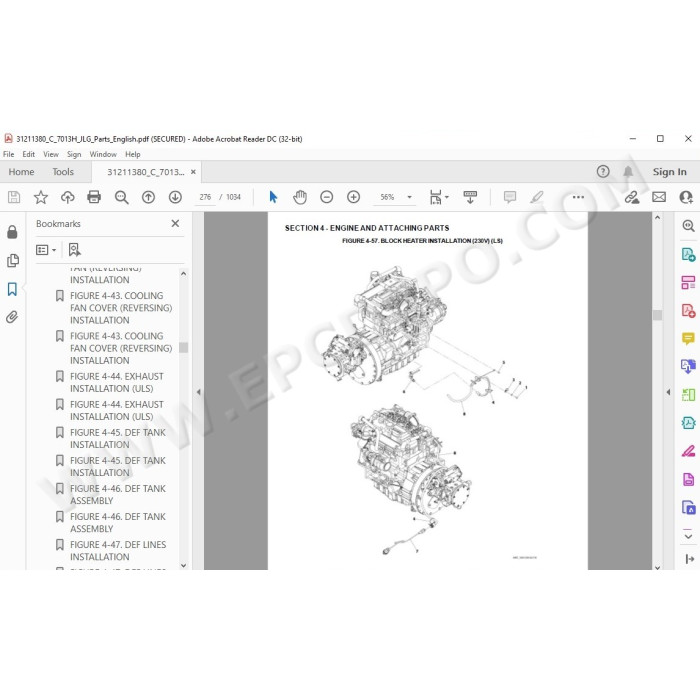This screenshot has width=700, height=700.
Task: Open page thumbnails panel
Action: pyautogui.click(x=13, y=261)
